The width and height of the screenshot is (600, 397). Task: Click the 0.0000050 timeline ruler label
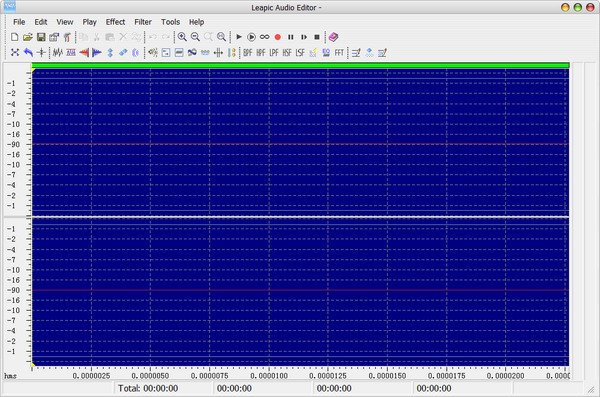click(150, 376)
